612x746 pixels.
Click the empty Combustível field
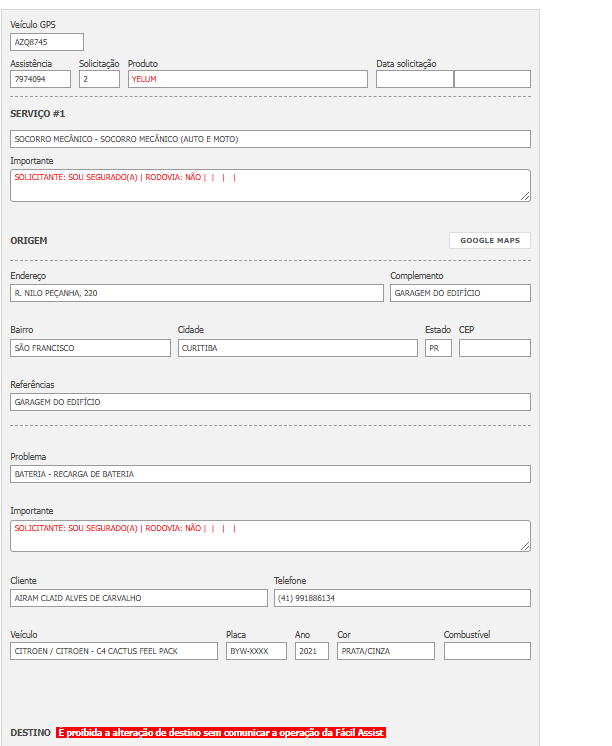487,651
